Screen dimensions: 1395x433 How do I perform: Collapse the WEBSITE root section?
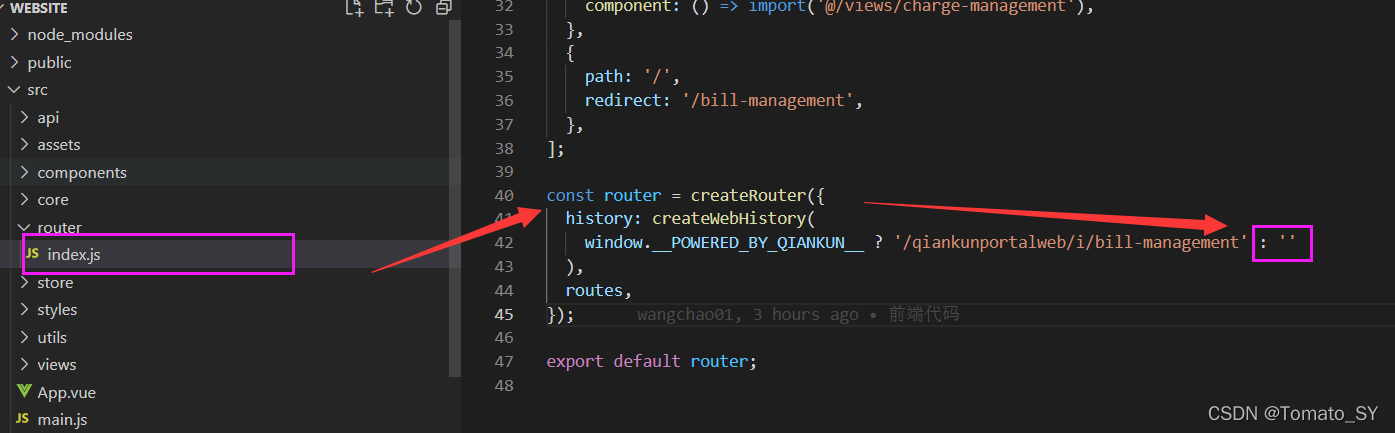click(3, 8)
